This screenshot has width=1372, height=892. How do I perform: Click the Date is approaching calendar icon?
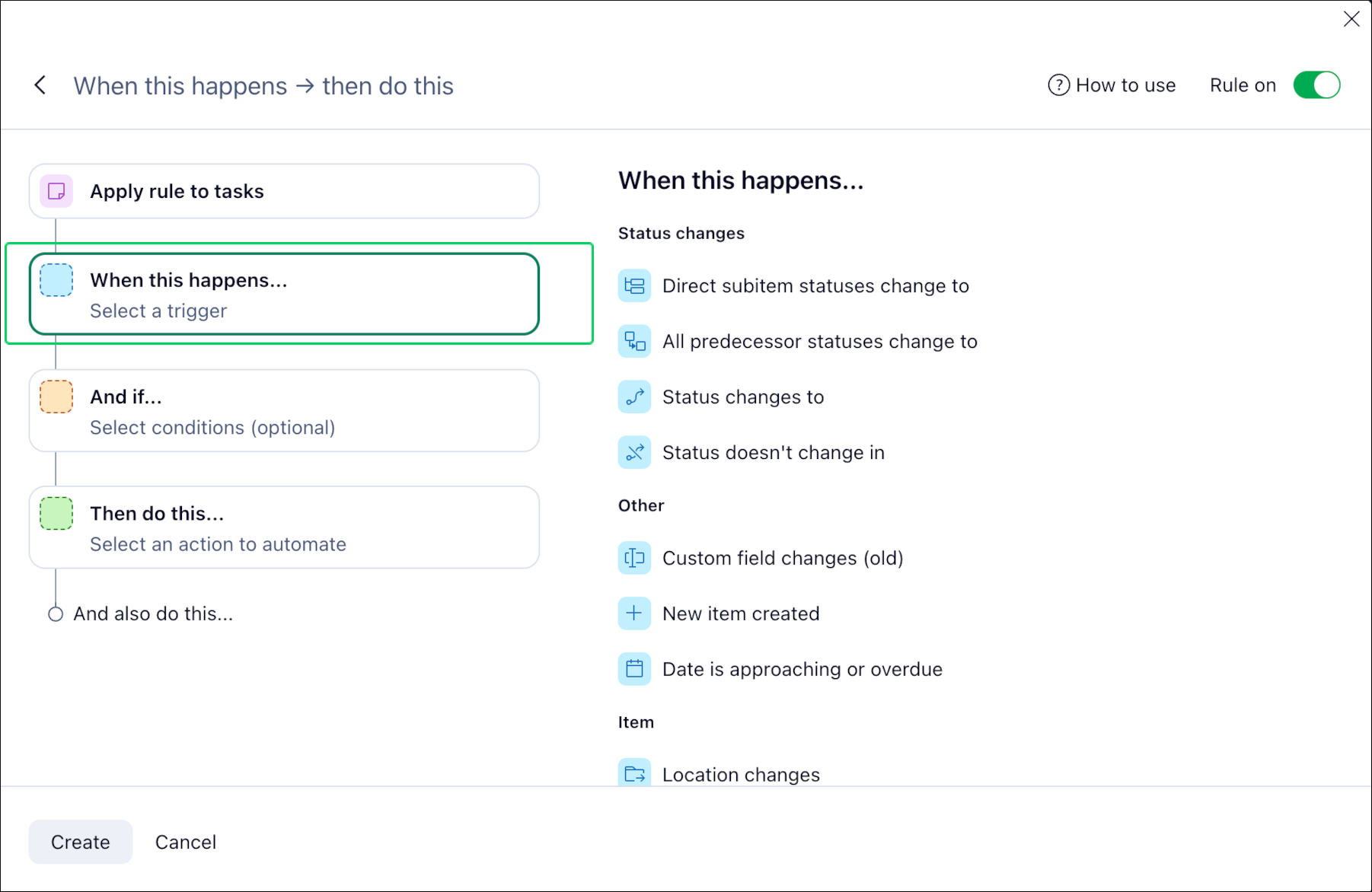click(x=634, y=669)
